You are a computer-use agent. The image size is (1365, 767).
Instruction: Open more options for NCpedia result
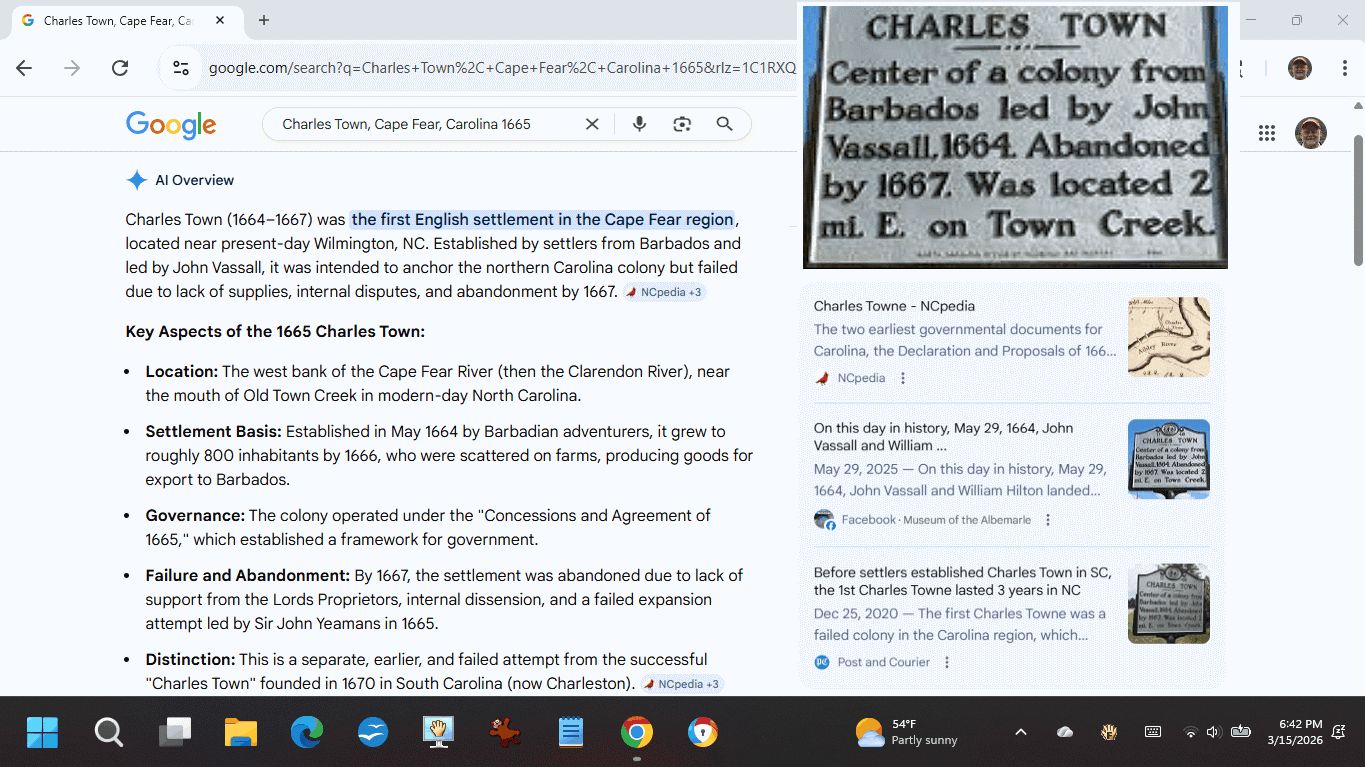click(x=903, y=378)
